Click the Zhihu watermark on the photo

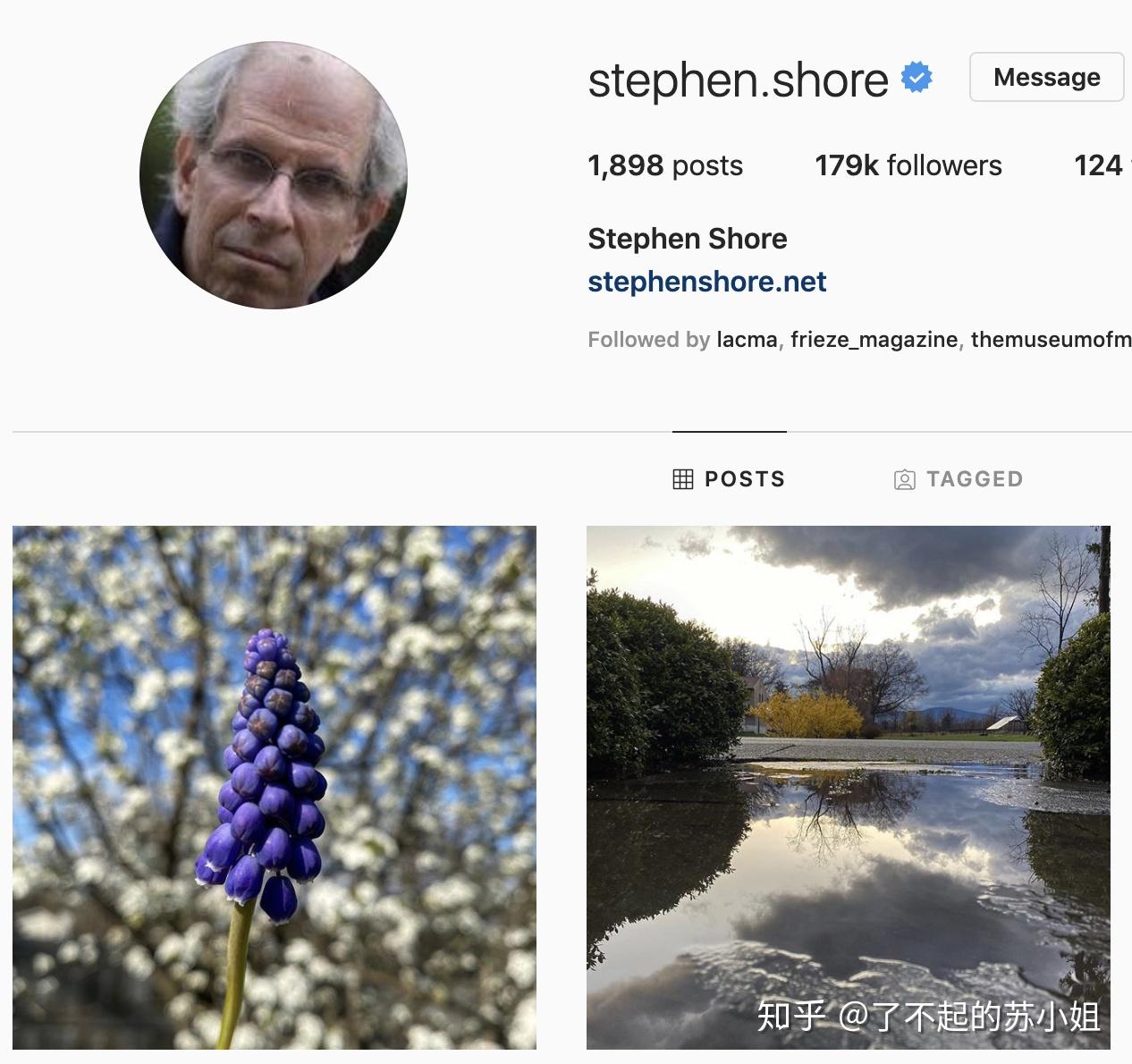point(929,1017)
